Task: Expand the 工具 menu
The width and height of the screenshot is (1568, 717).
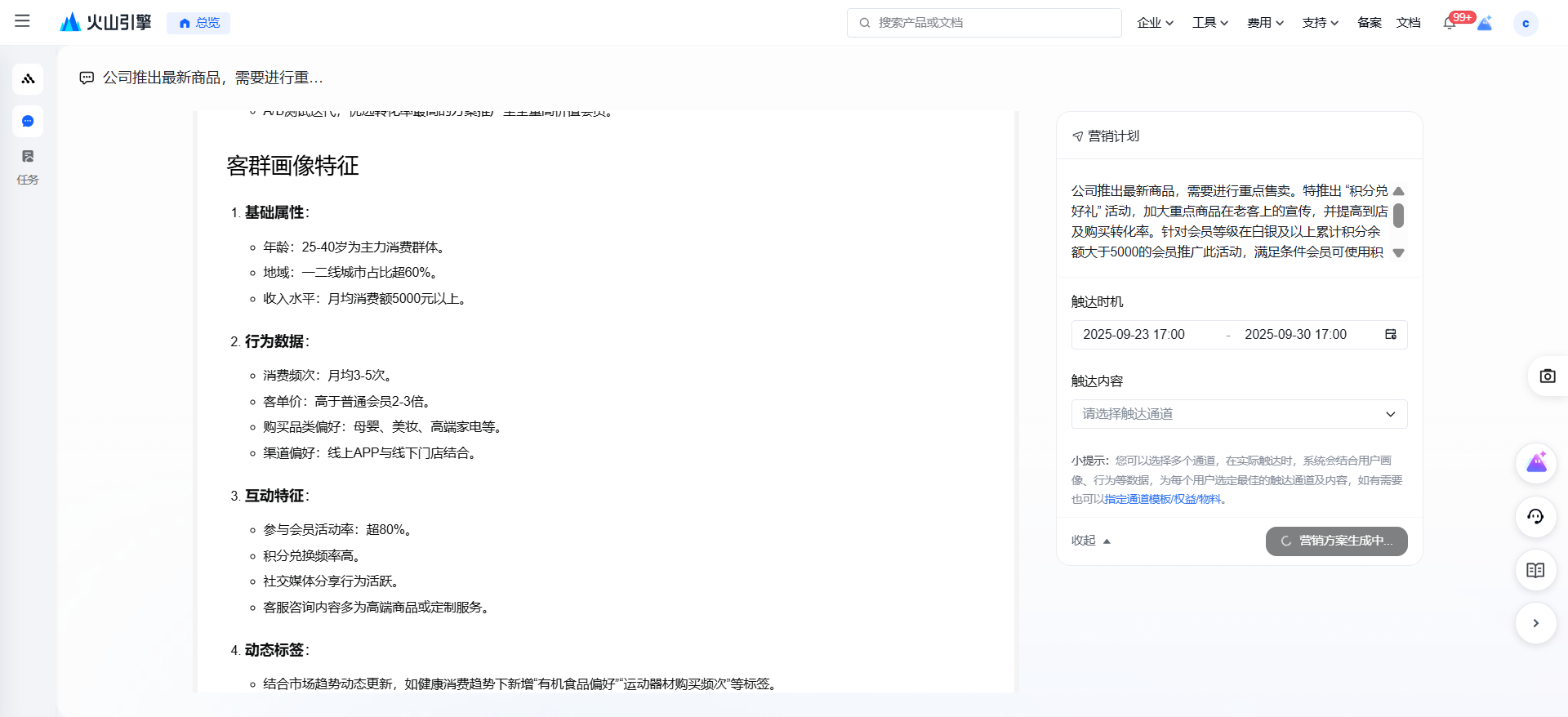Action: click(x=1210, y=23)
